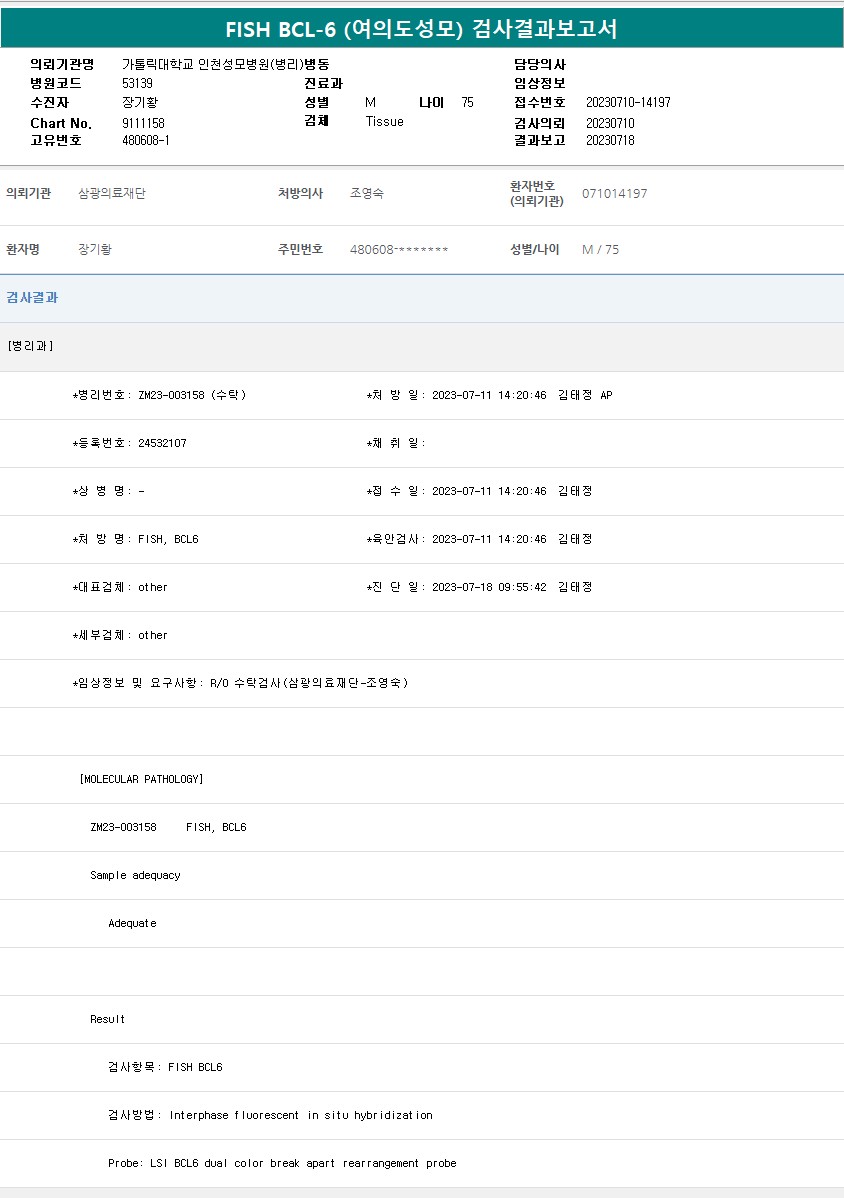The image size is (844, 1198).
Task: Click the Adequate sample result text
Action: pyautogui.click(x=132, y=923)
